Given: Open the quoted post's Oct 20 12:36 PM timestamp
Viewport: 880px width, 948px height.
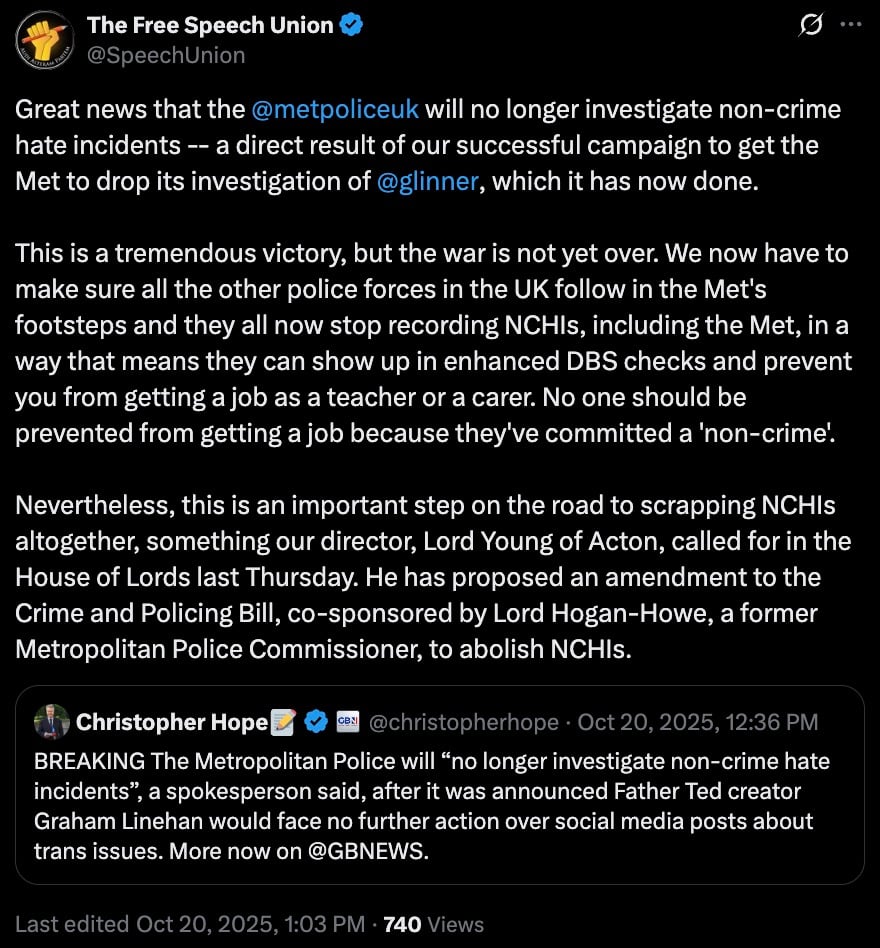Looking at the screenshot, I should 698,721.
